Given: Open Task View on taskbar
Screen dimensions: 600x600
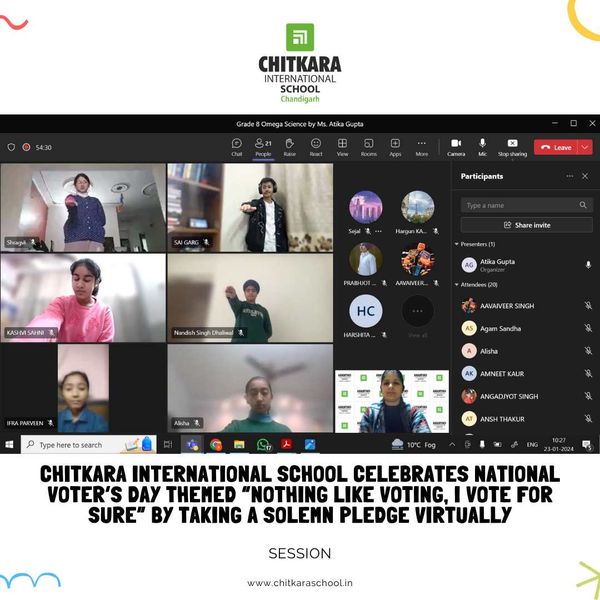Looking at the screenshot, I should [168, 444].
